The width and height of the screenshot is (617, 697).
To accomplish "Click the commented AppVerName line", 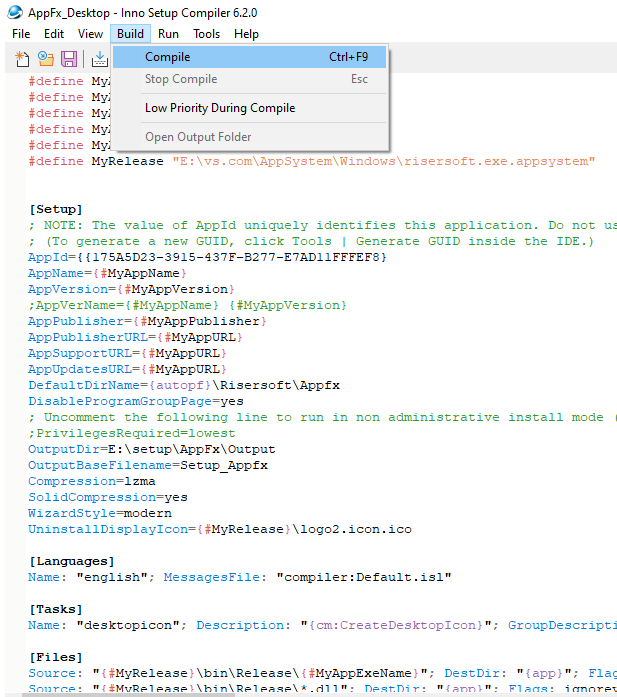I will point(187,305).
